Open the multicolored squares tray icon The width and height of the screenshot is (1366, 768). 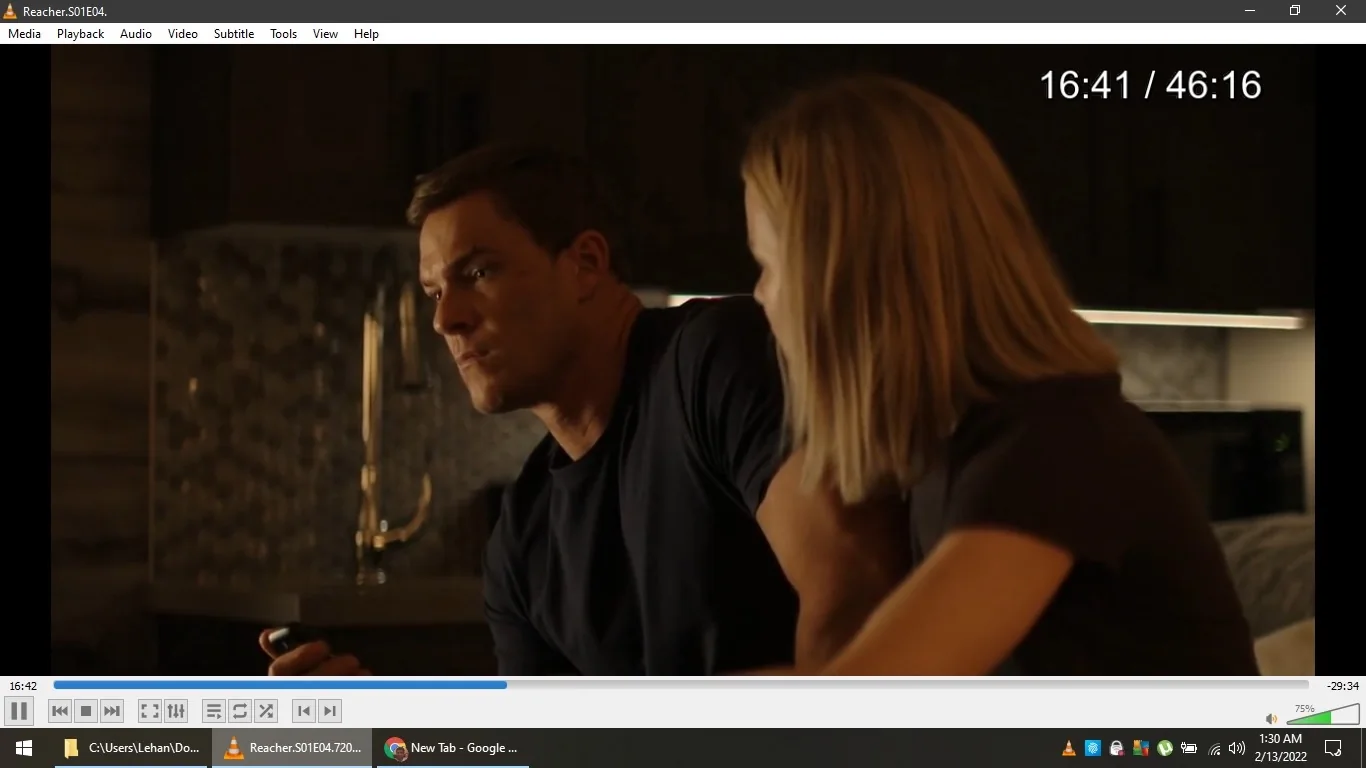click(x=1141, y=748)
